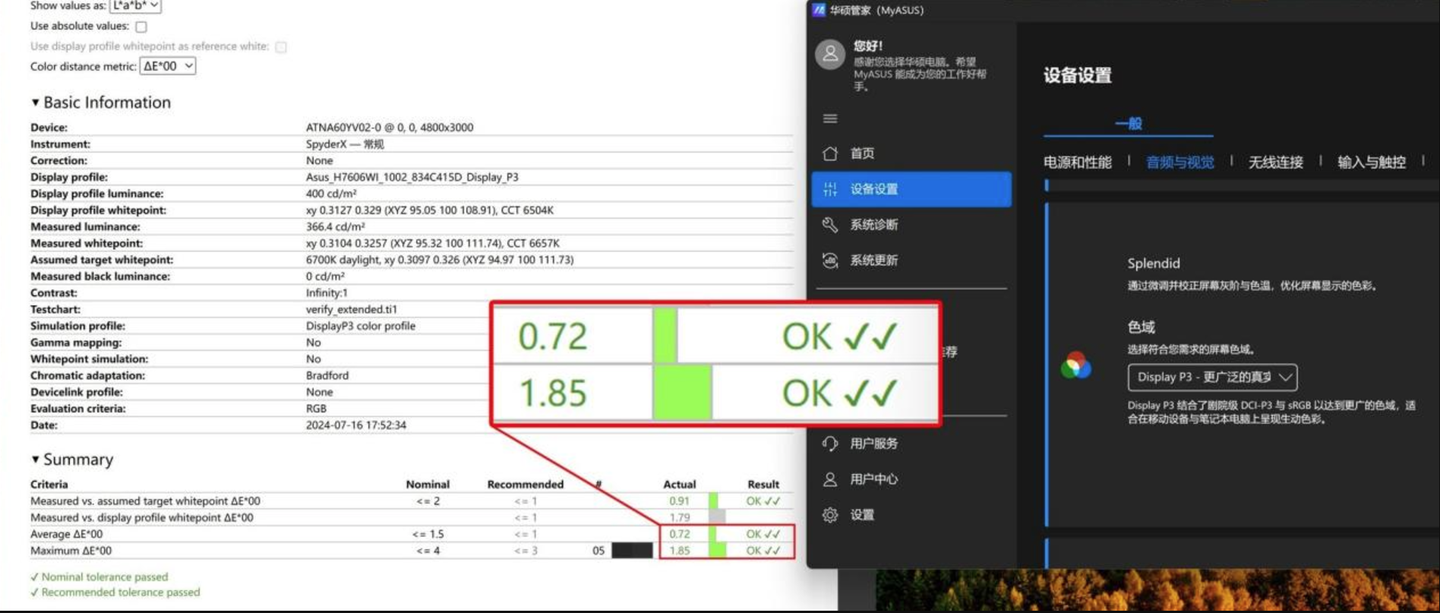Open the 色域 Display P3 dropdown

pyautogui.click(x=1212, y=377)
